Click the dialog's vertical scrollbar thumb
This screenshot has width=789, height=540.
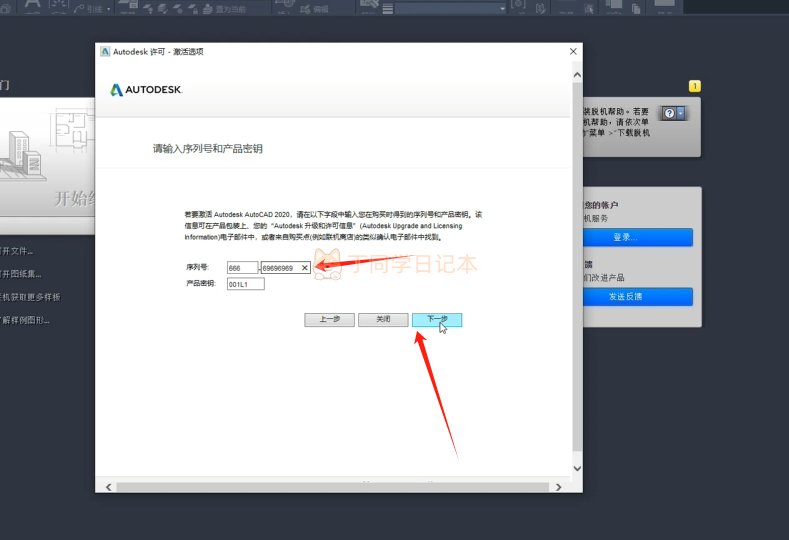pos(577,267)
